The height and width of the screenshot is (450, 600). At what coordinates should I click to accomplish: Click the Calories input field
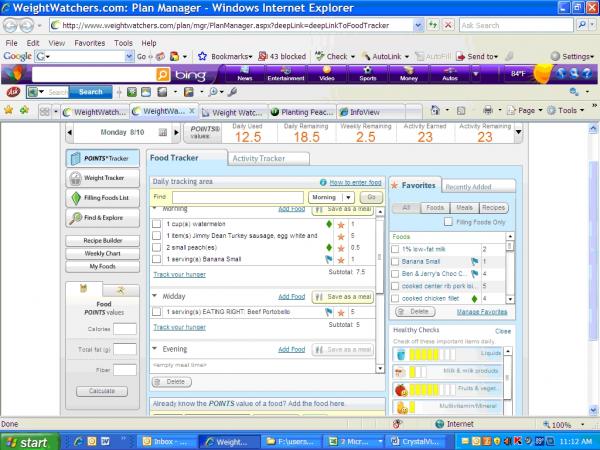point(125,329)
